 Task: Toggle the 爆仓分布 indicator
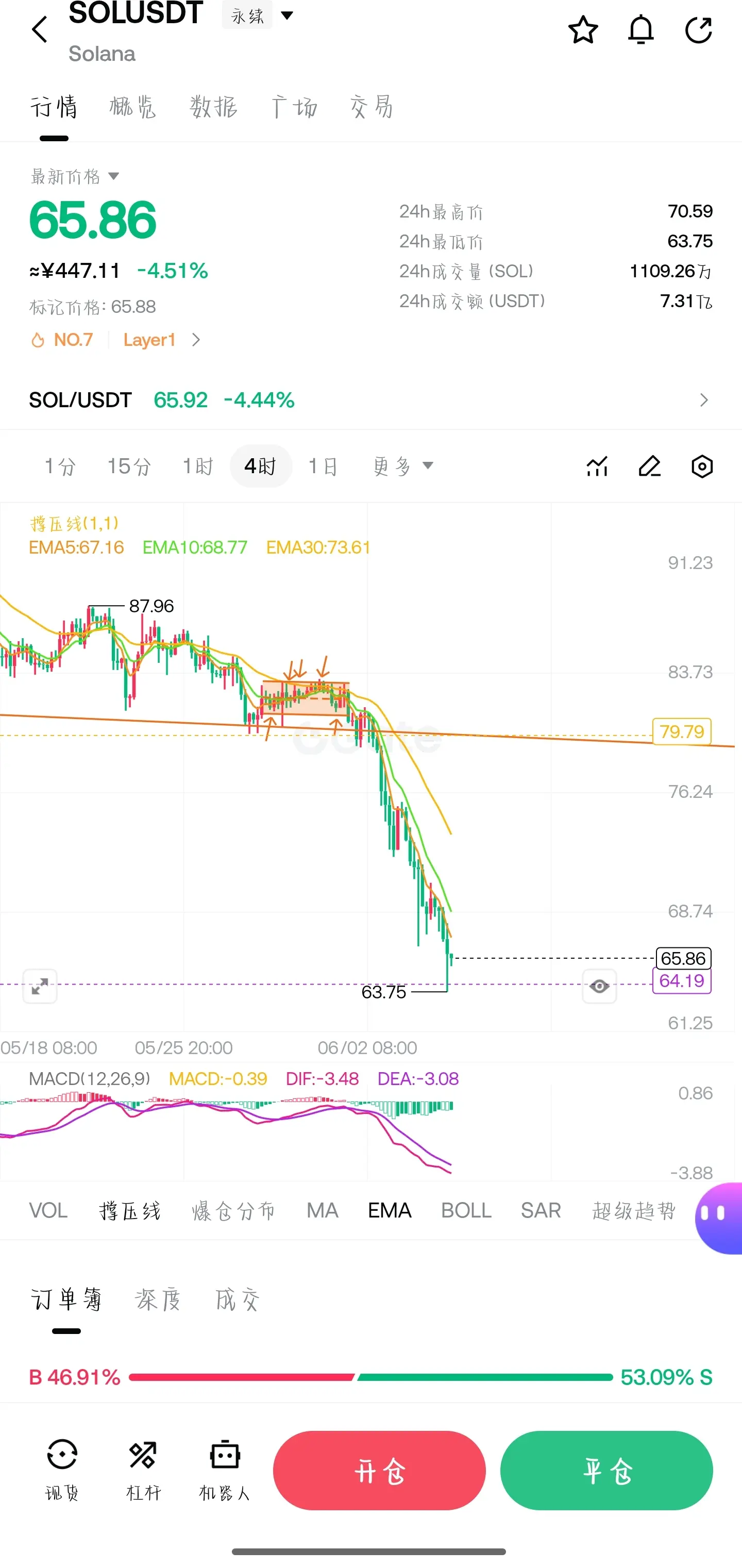point(234,1211)
